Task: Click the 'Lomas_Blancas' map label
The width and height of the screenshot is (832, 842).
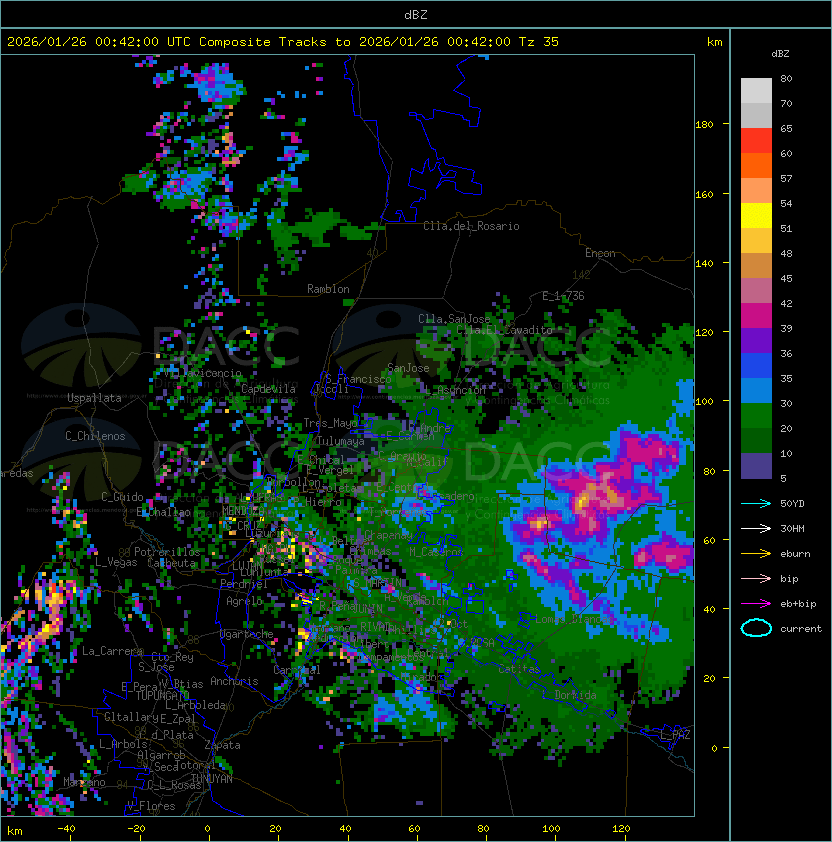Action: pyautogui.click(x=574, y=619)
